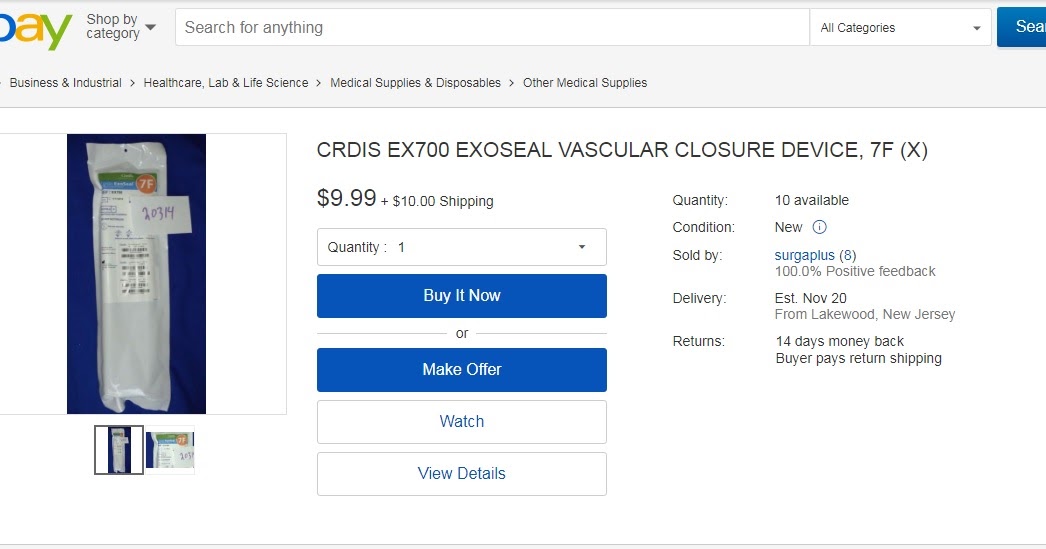Click the Make Offer button
The image size is (1046, 549).
[x=461, y=370]
